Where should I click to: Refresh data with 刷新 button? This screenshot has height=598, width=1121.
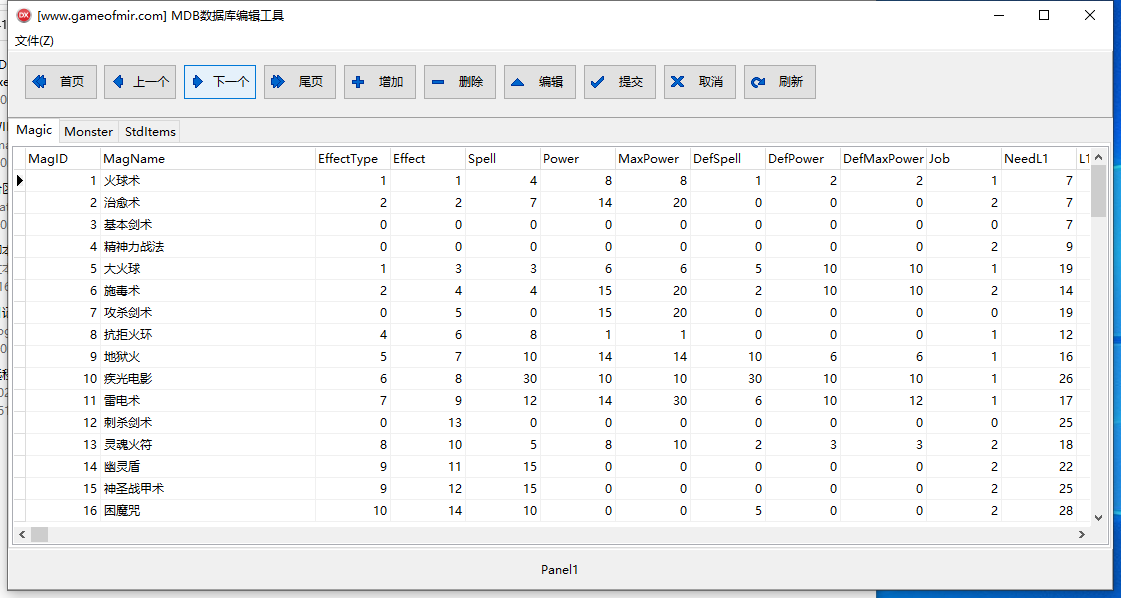780,82
